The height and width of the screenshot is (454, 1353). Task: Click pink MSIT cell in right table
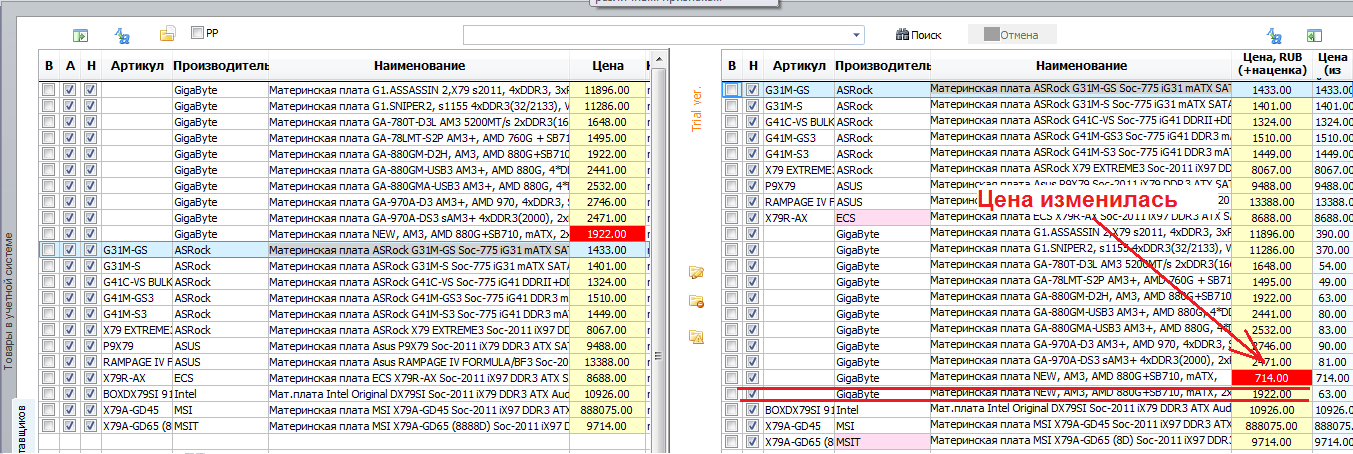point(882,441)
